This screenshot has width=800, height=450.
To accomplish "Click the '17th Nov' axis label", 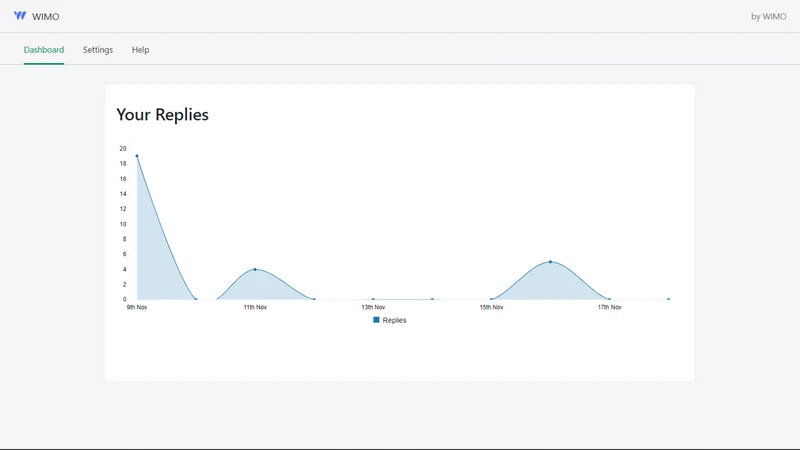I will pos(610,307).
